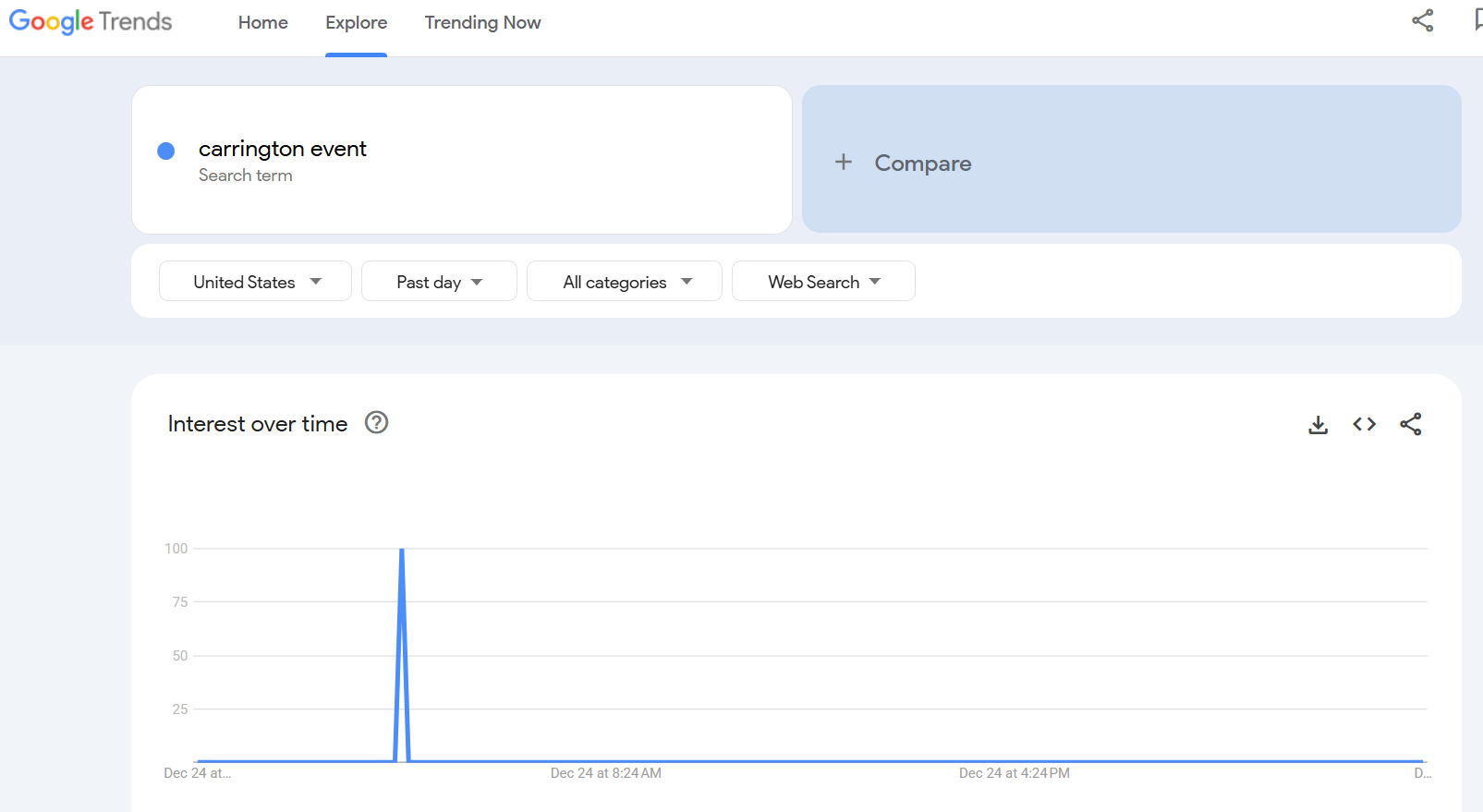
Task: Edit the carrington event search term
Action: pyautogui.click(x=283, y=149)
